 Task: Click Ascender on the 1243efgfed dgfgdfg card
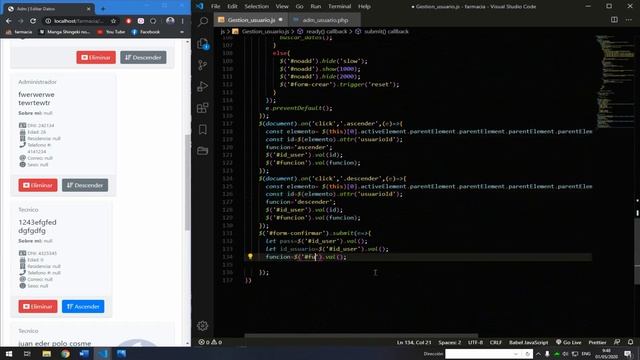point(83,307)
